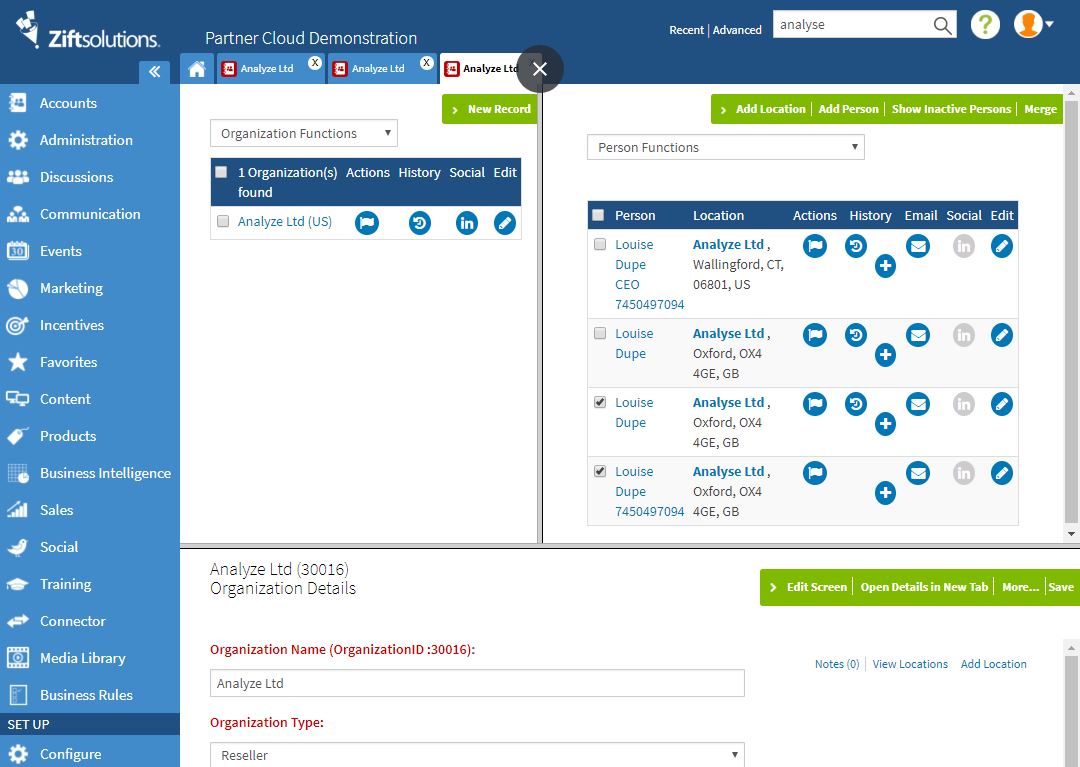Open History for Louise Dupe Wallingford row
The width and height of the screenshot is (1080, 767).
pos(856,246)
